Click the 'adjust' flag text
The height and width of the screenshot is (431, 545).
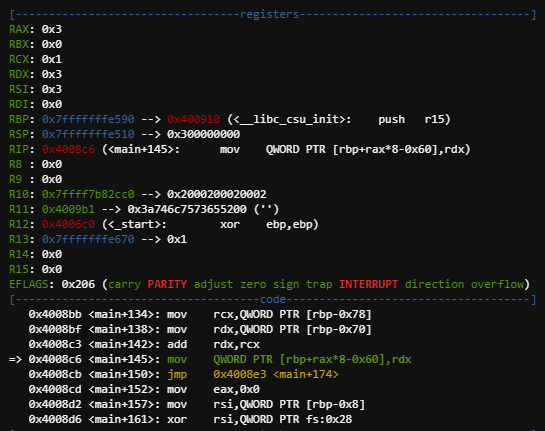[x=213, y=284]
